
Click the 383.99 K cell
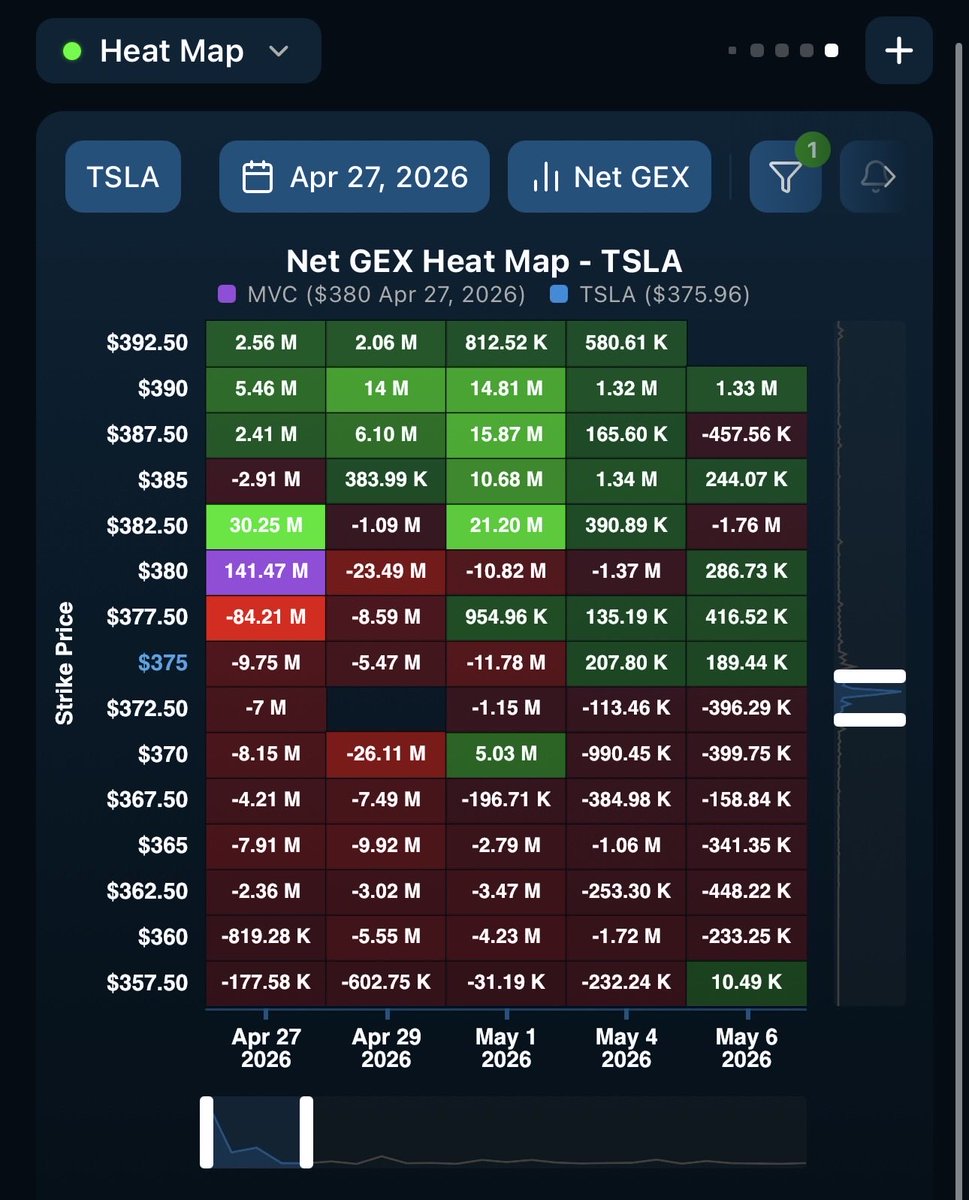coord(386,480)
